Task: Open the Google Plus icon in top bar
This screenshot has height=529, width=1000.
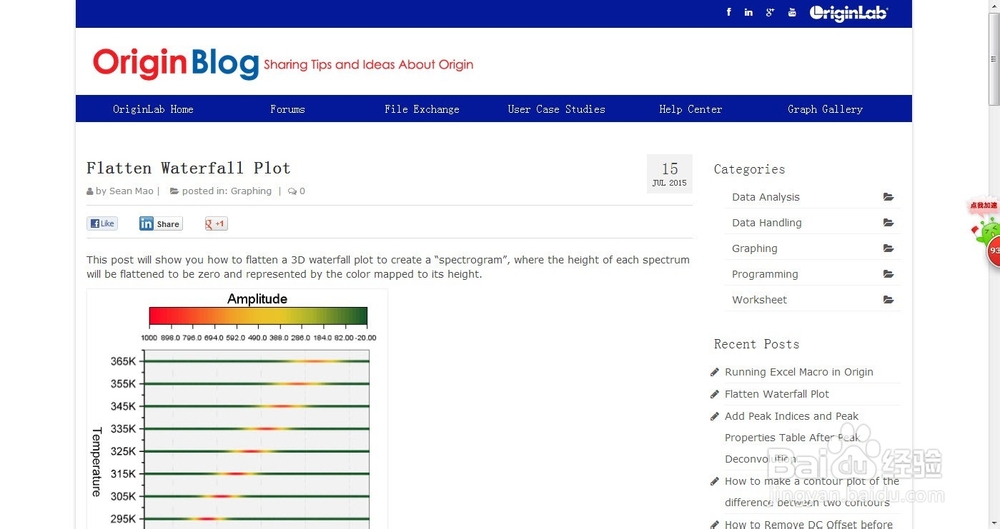Action: (x=770, y=12)
